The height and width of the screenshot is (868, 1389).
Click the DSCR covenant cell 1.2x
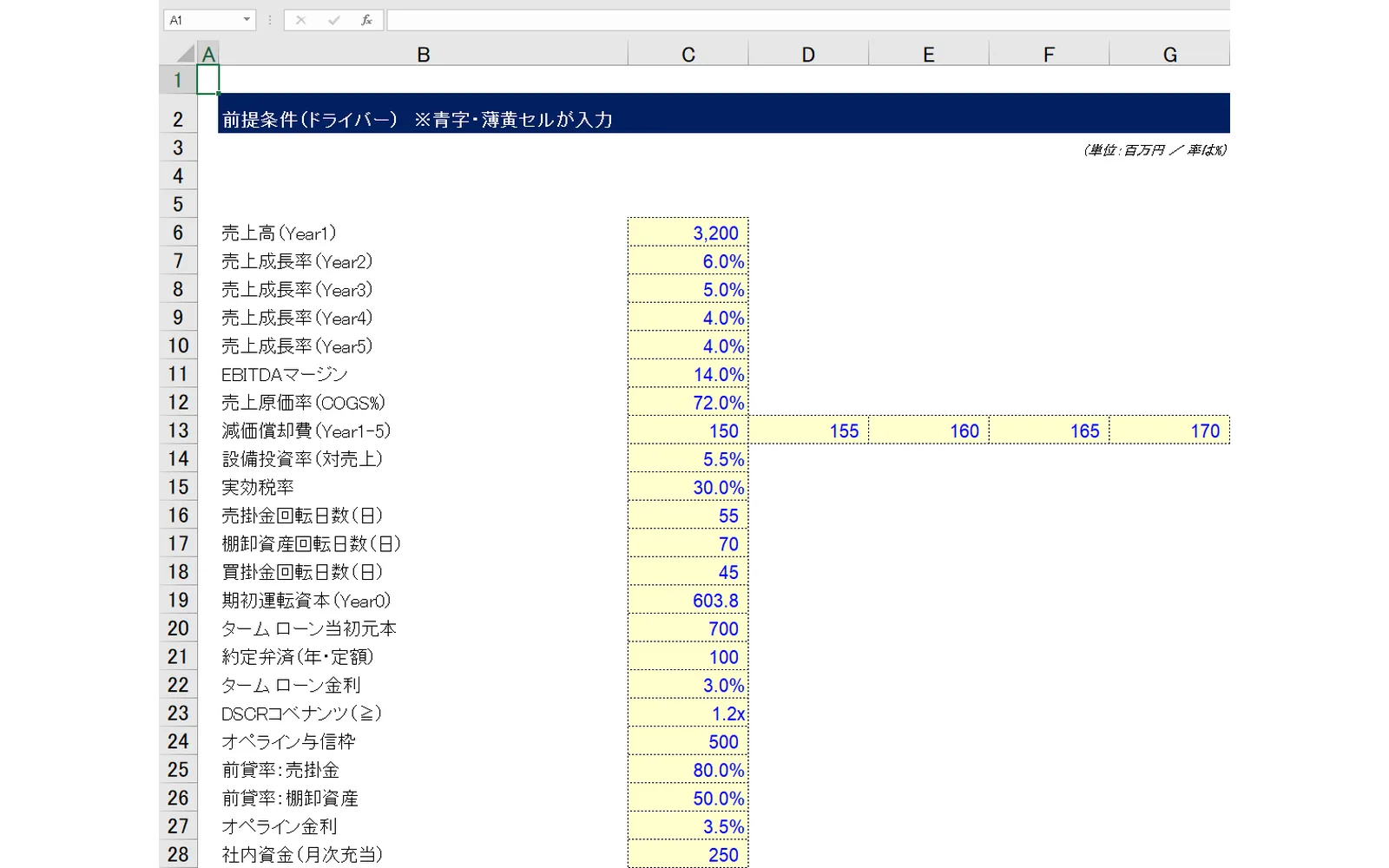coord(688,713)
